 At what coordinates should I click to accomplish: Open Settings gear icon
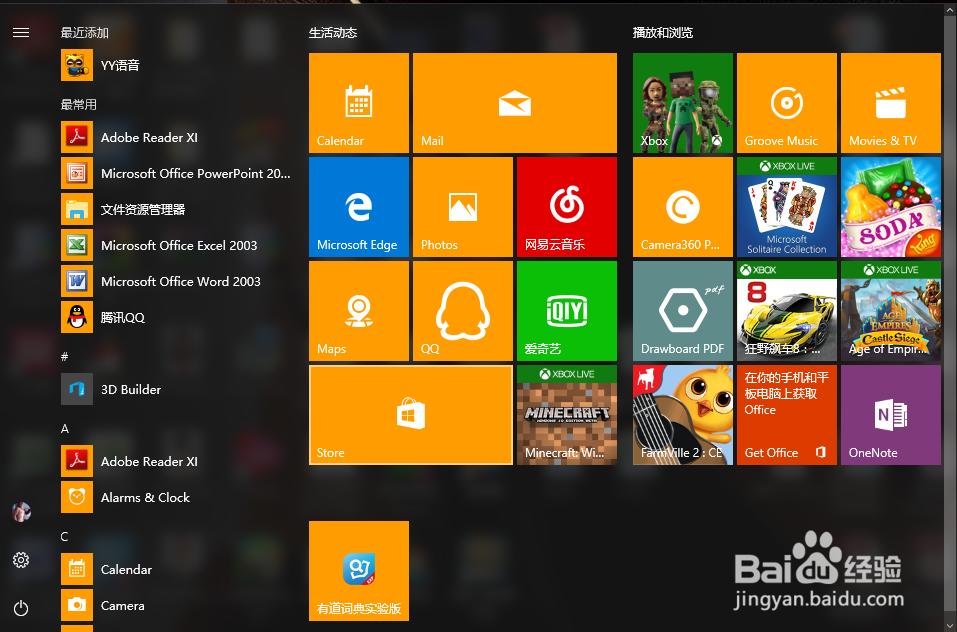(x=21, y=560)
